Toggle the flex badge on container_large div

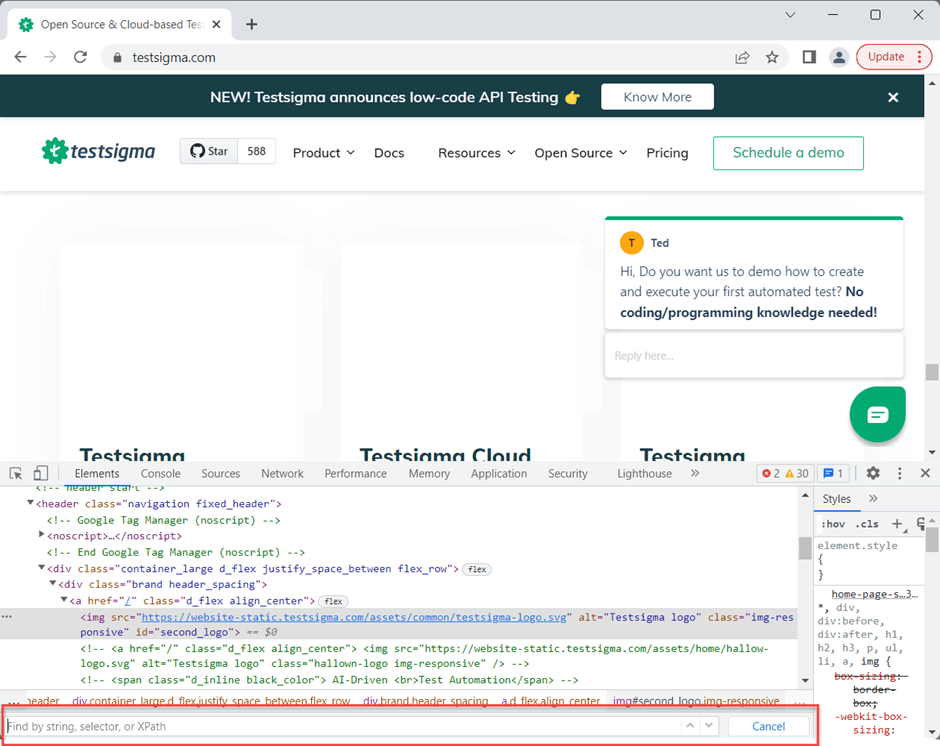click(x=477, y=569)
